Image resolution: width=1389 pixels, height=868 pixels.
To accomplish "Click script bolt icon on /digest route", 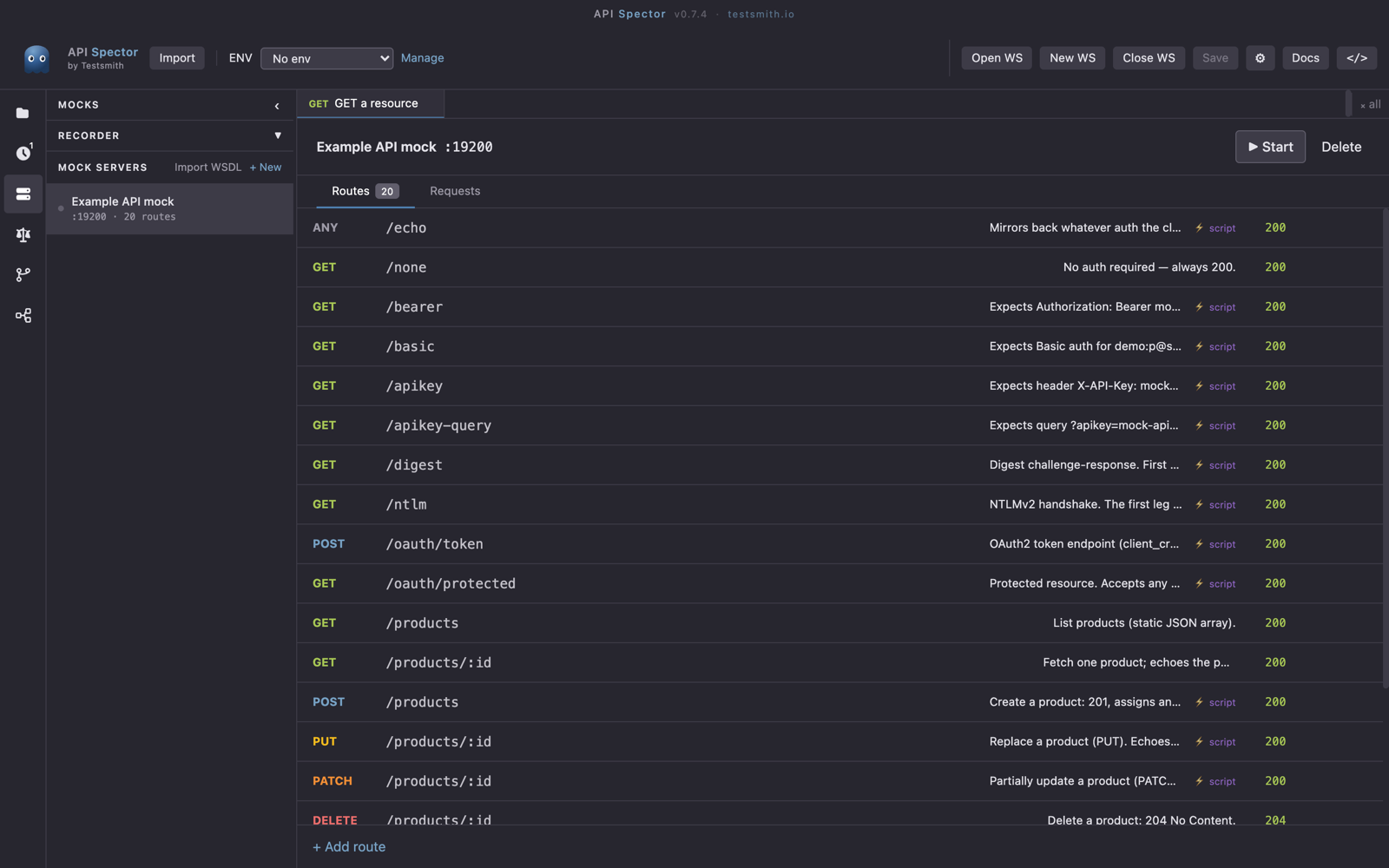I will click(1199, 464).
